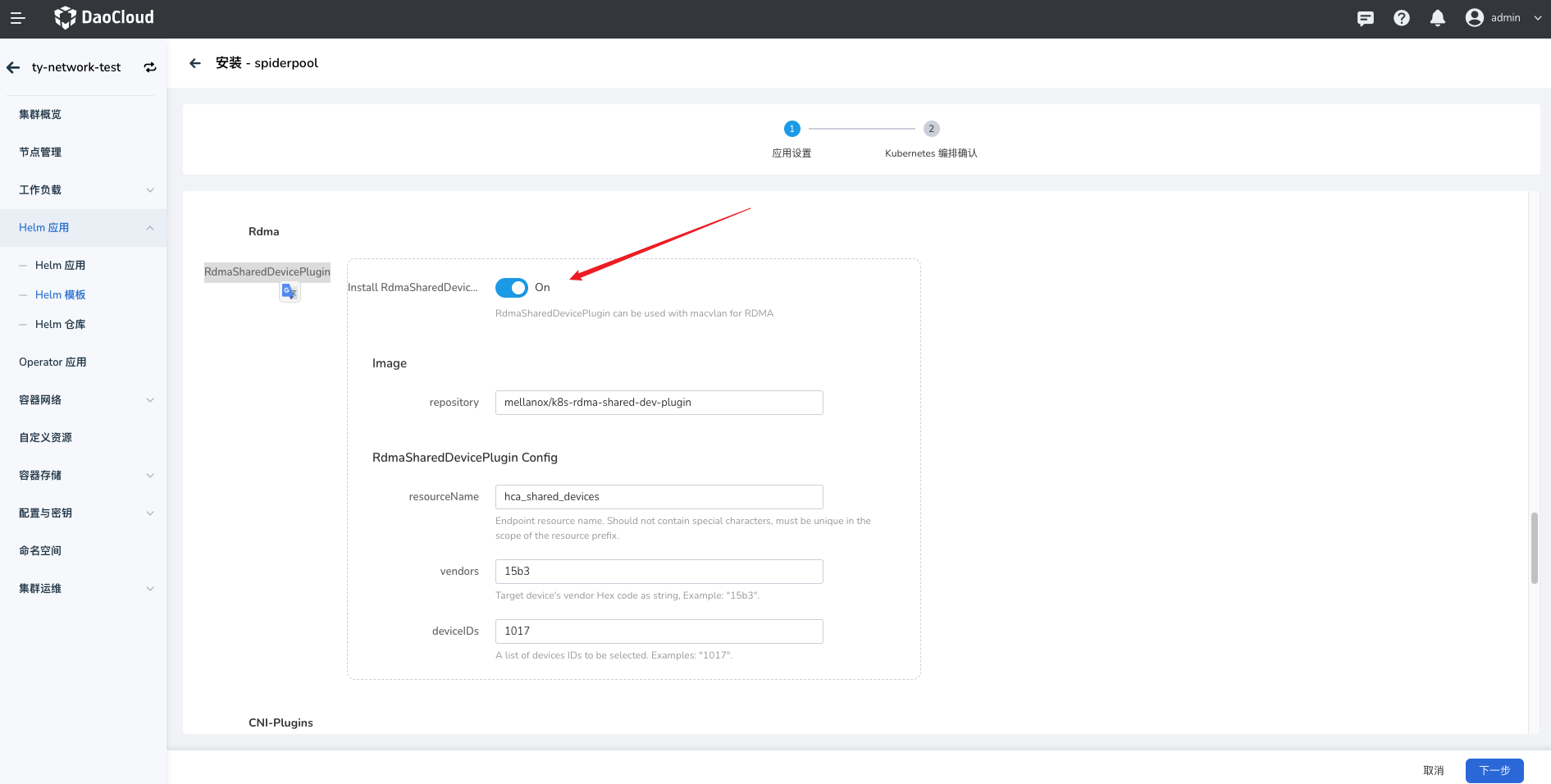Open Helm 仓库 in the sidebar
Viewport: 1551px width, 784px height.
tap(61, 325)
